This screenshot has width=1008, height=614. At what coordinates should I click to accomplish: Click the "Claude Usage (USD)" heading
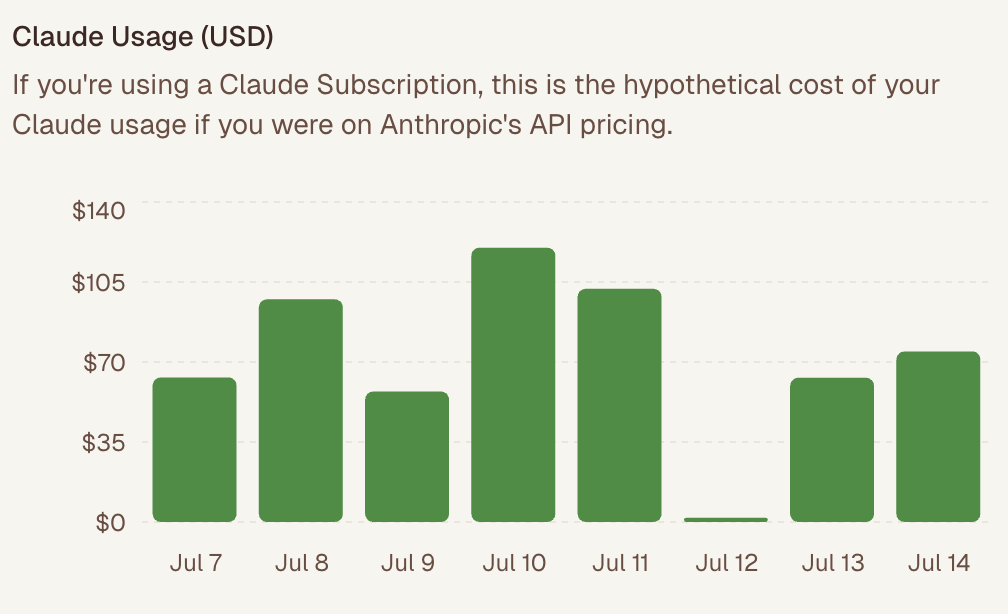[x=142, y=37]
